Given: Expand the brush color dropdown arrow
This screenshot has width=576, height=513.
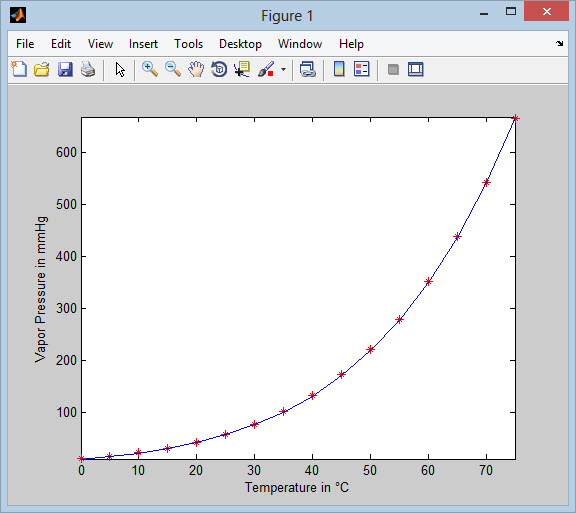Looking at the screenshot, I should click(283, 69).
